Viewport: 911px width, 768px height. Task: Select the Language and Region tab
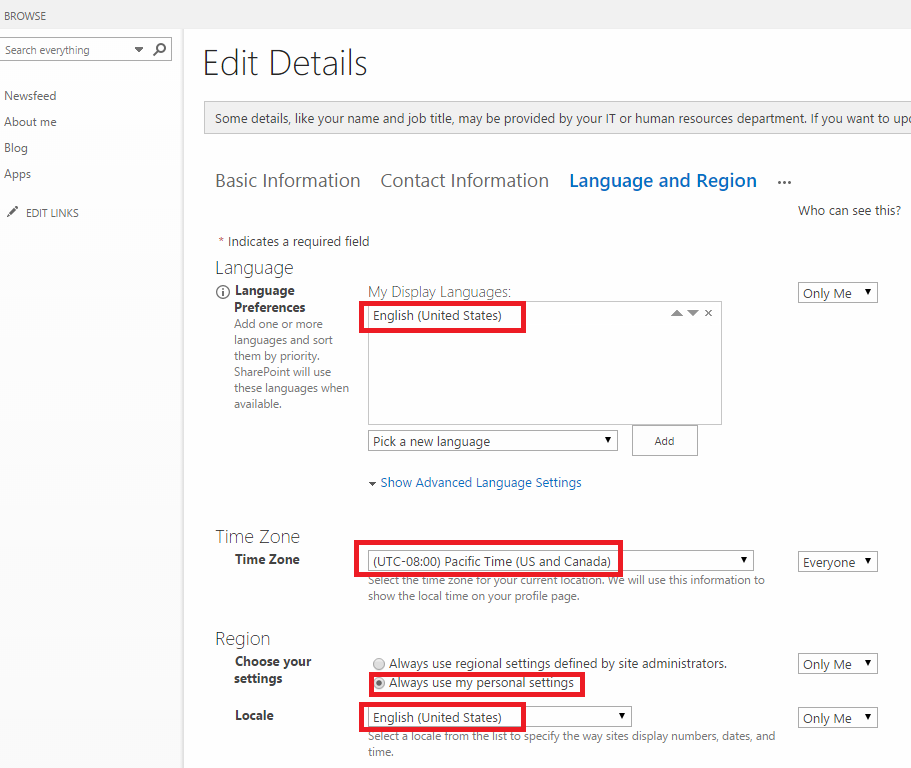(663, 181)
